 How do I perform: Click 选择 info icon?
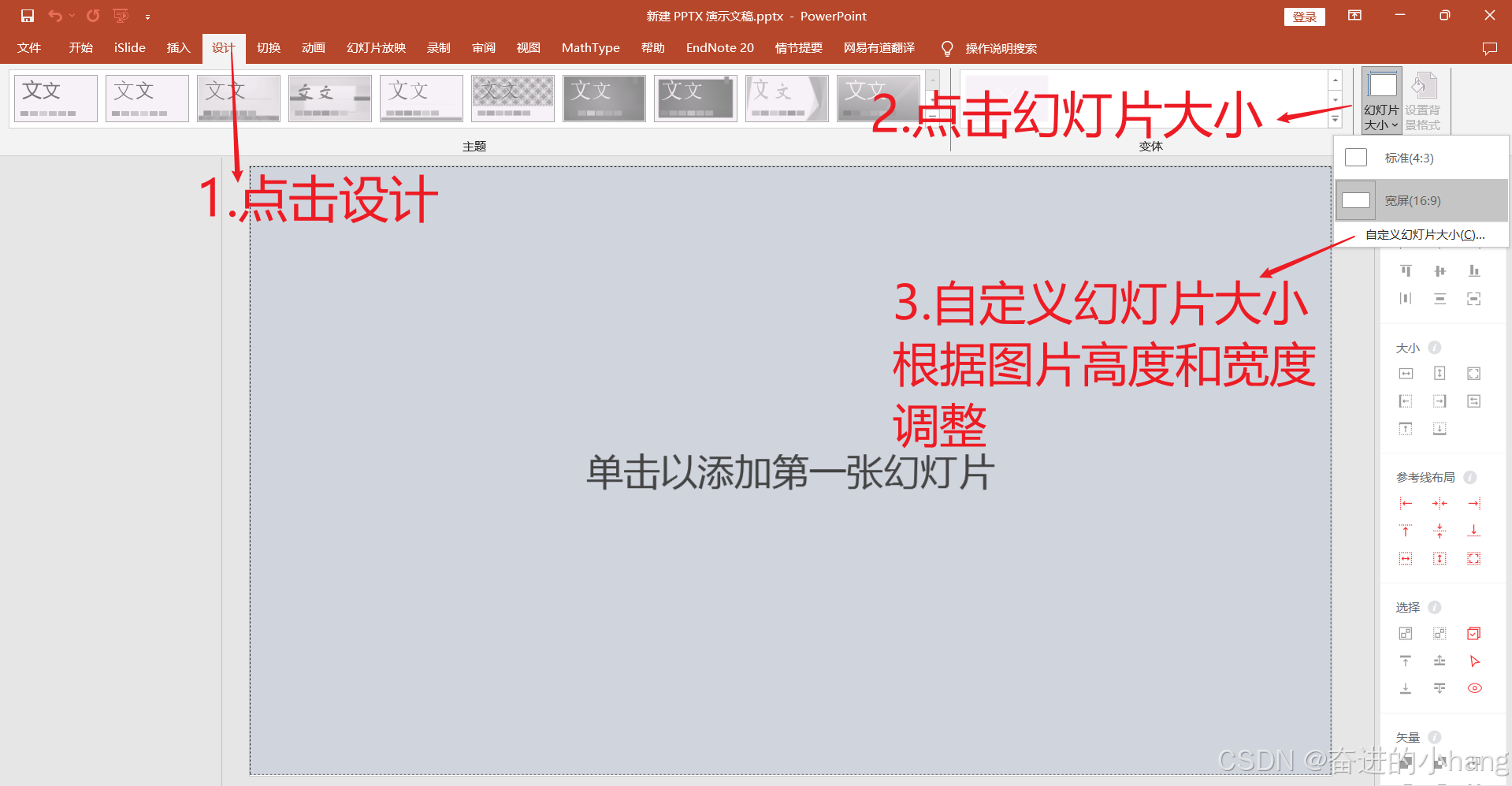1435,607
